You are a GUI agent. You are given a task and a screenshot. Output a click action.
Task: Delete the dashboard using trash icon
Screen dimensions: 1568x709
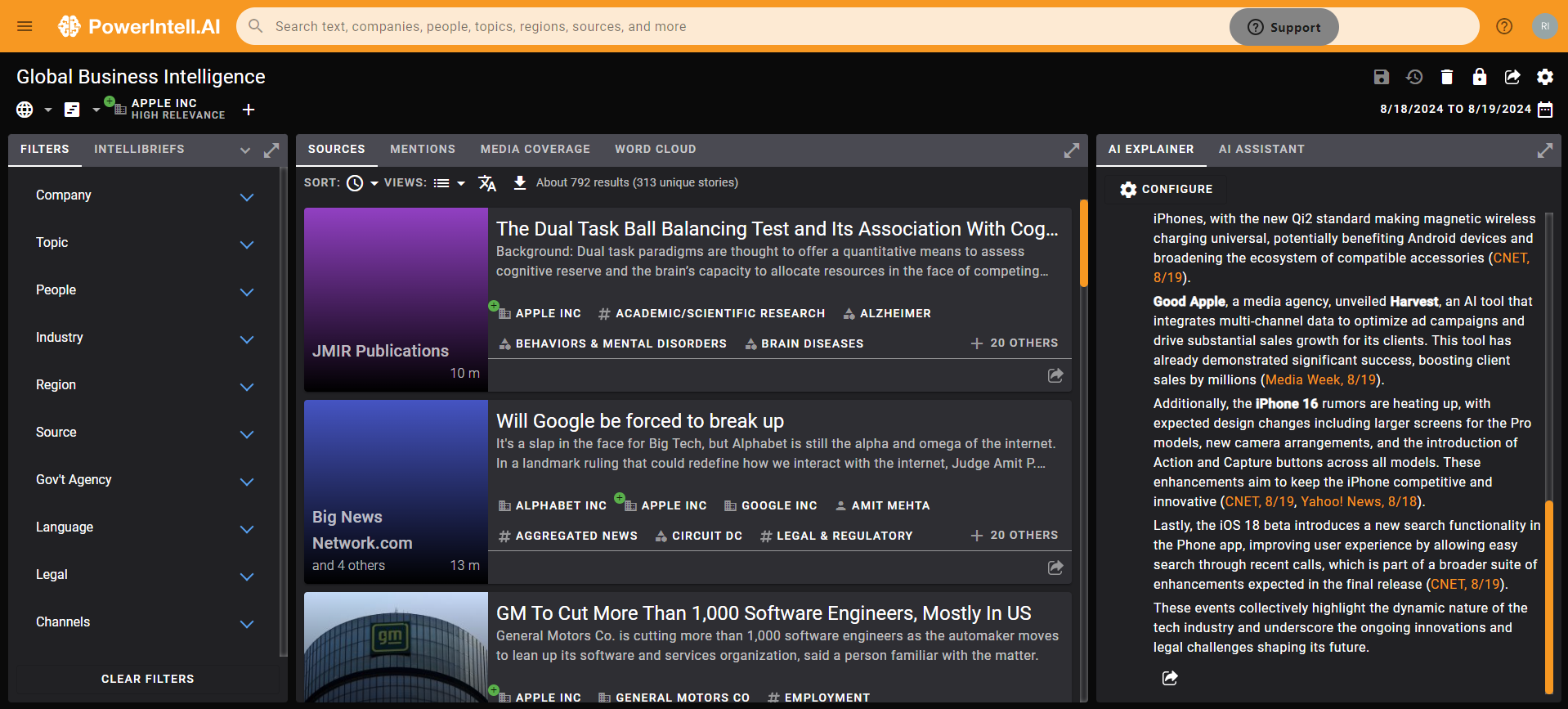pos(1447,77)
